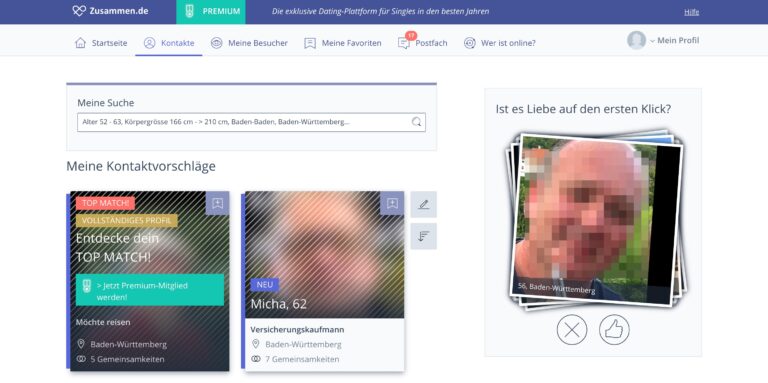Expand the Mein Profil dropdown
Viewport: 768px width, 383px height.
pos(663,41)
